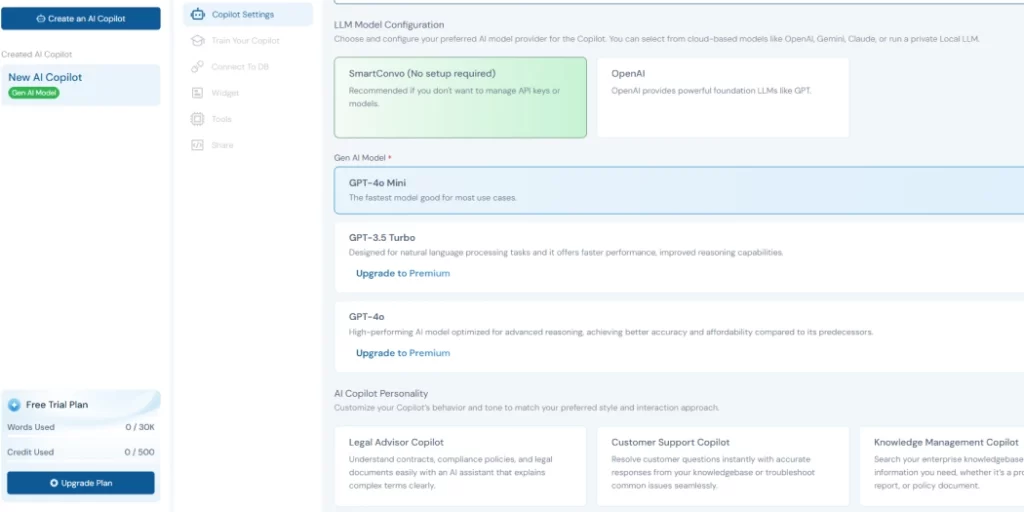Click the Upgrade Plan button
The height and width of the screenshot is (512, 1024).
pyautogui.click(x=81, y=483)
